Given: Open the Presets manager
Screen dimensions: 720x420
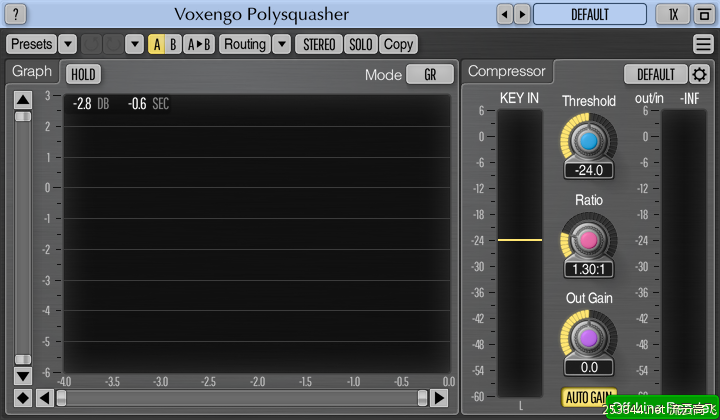Looking at the screenshot, I should click(x=31, y=44).
